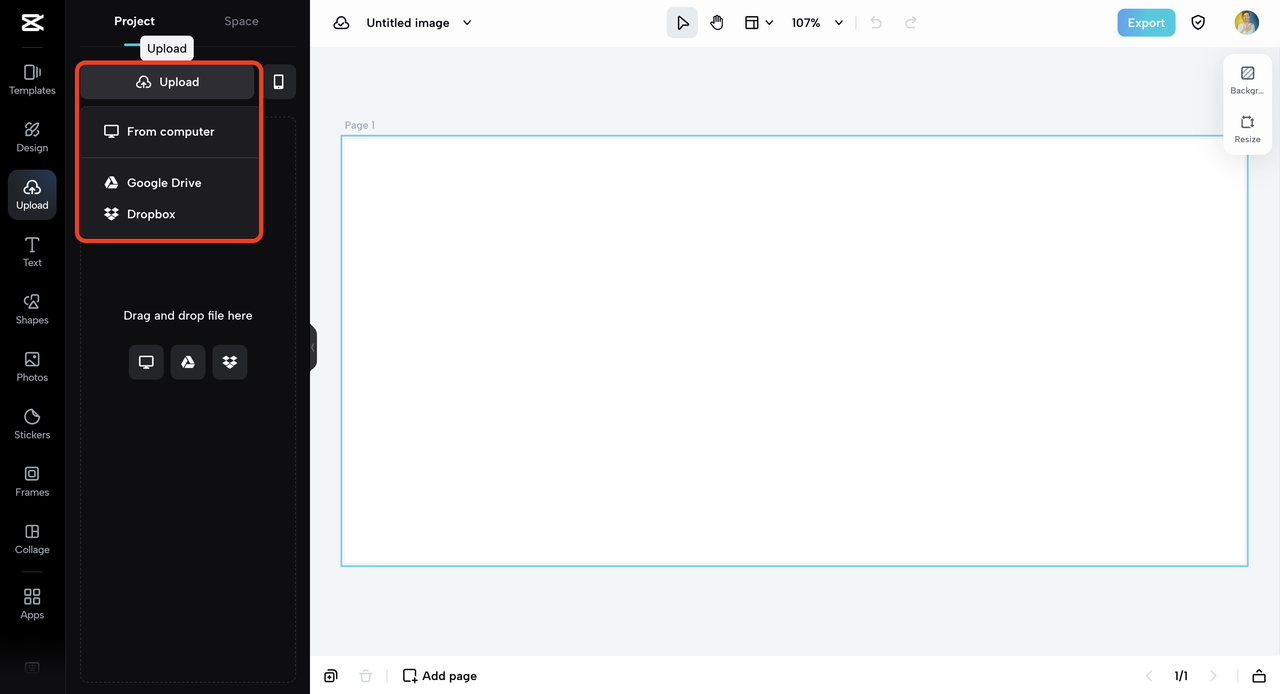
Task: Click Dropbox icon under drag and drop
Action: coord(230,362)
